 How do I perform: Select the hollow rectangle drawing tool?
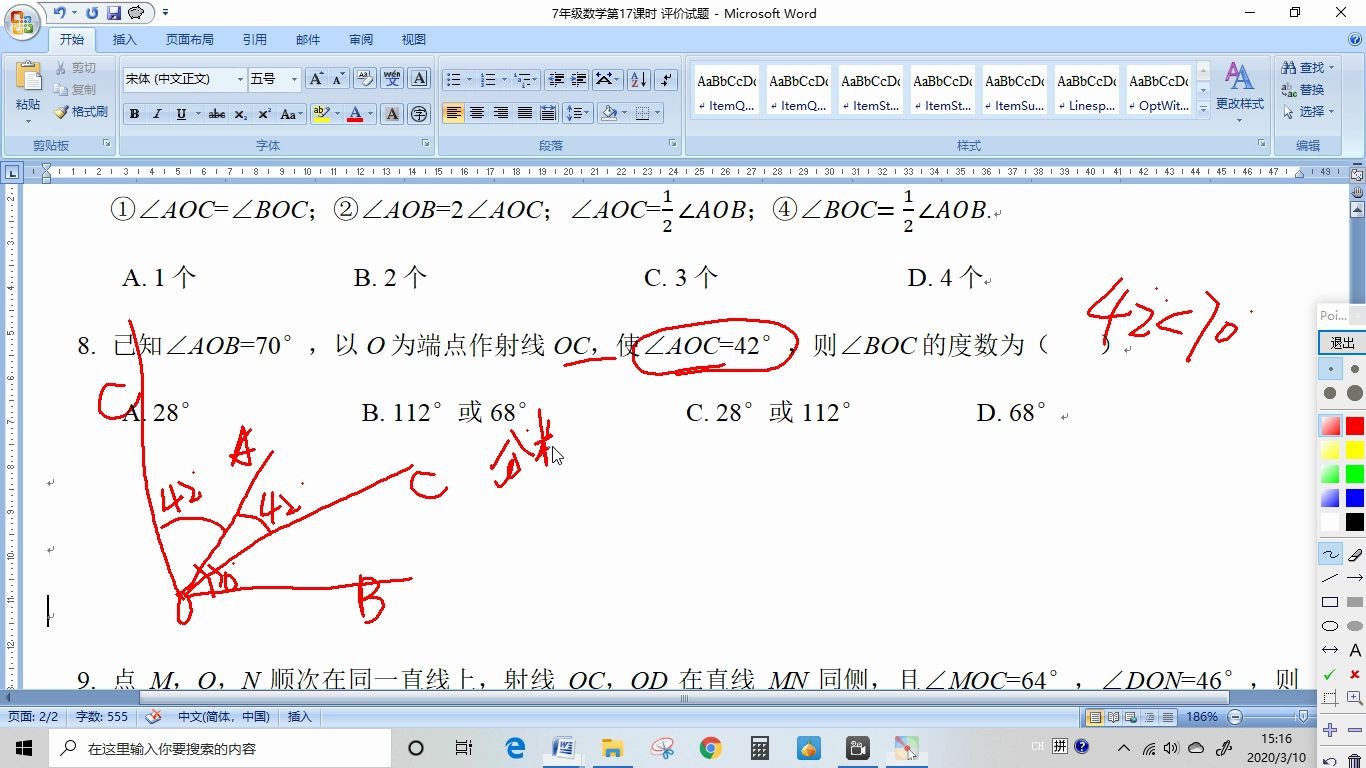1330,602
